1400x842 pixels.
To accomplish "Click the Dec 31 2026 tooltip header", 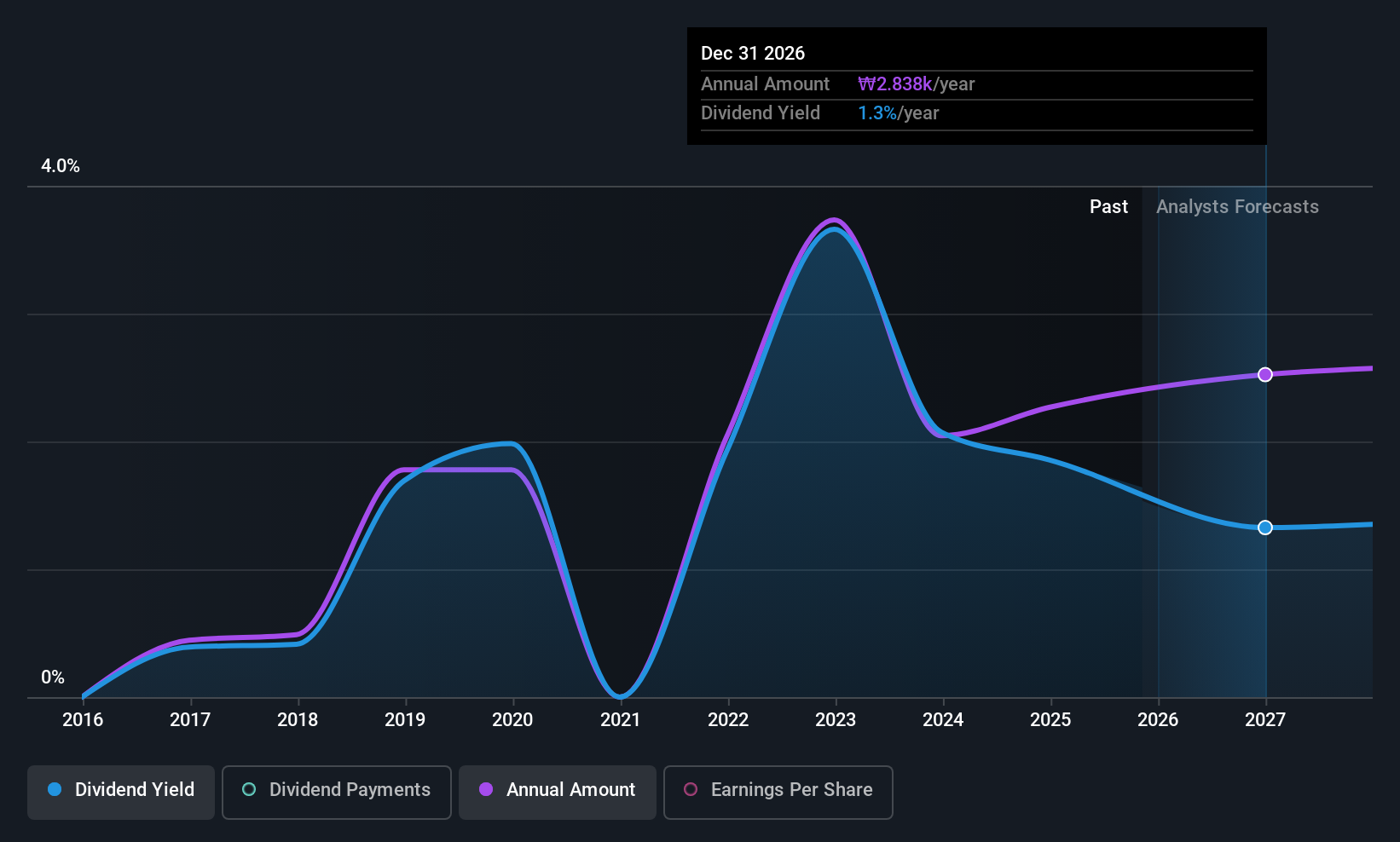I will (753, 54).
